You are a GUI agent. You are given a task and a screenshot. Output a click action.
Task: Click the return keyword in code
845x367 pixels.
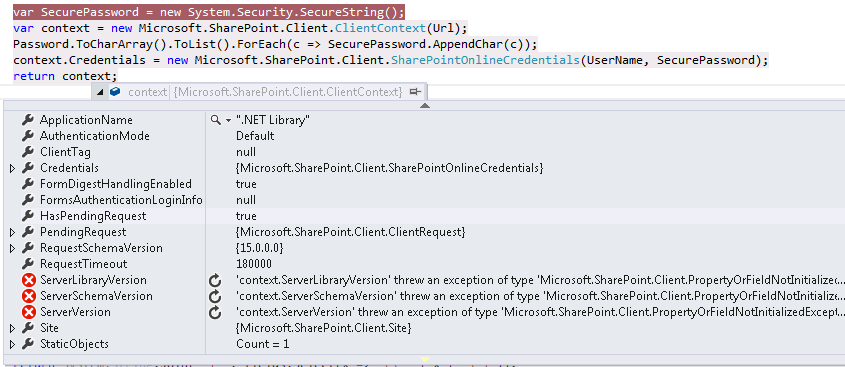click(x=34, y=77)
